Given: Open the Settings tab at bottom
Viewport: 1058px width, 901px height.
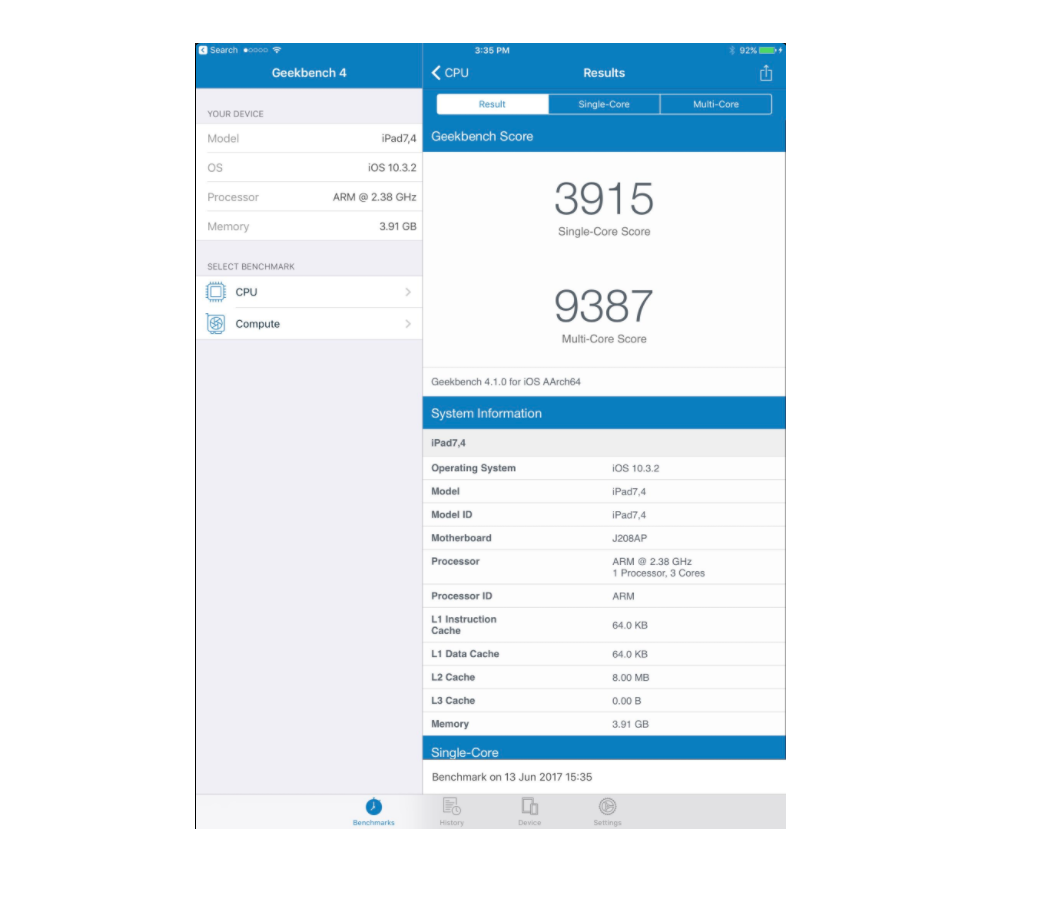Looking at the screenshot, I should point(607,812).
